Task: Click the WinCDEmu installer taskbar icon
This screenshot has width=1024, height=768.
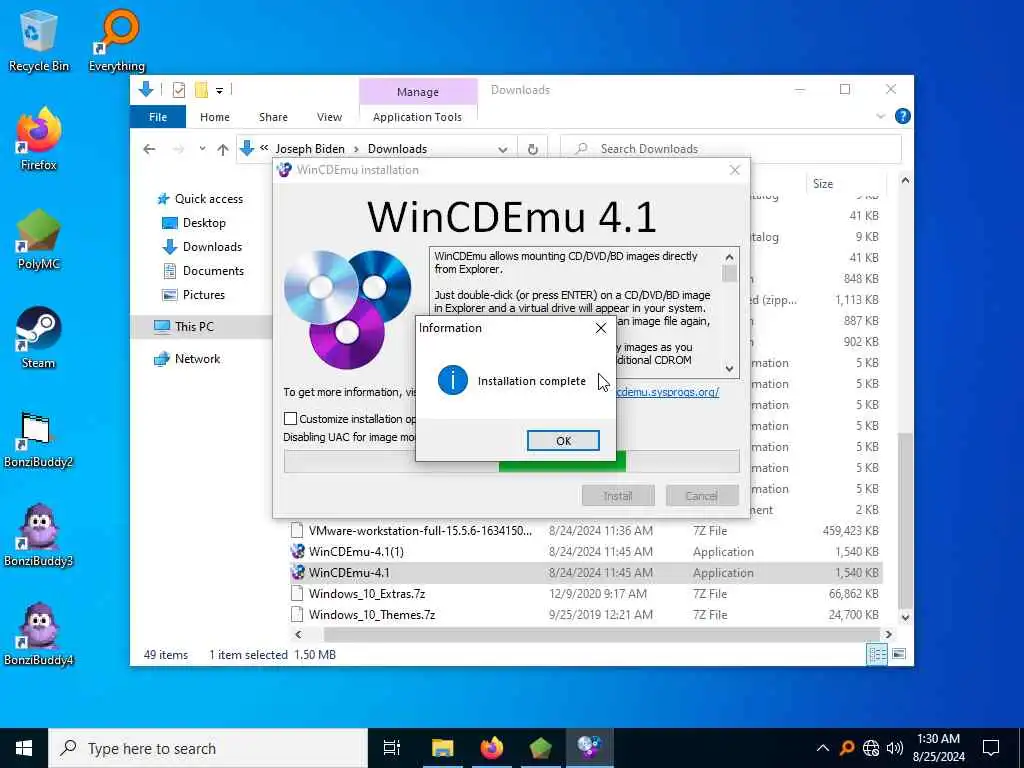Action: [x=589, y=748]
